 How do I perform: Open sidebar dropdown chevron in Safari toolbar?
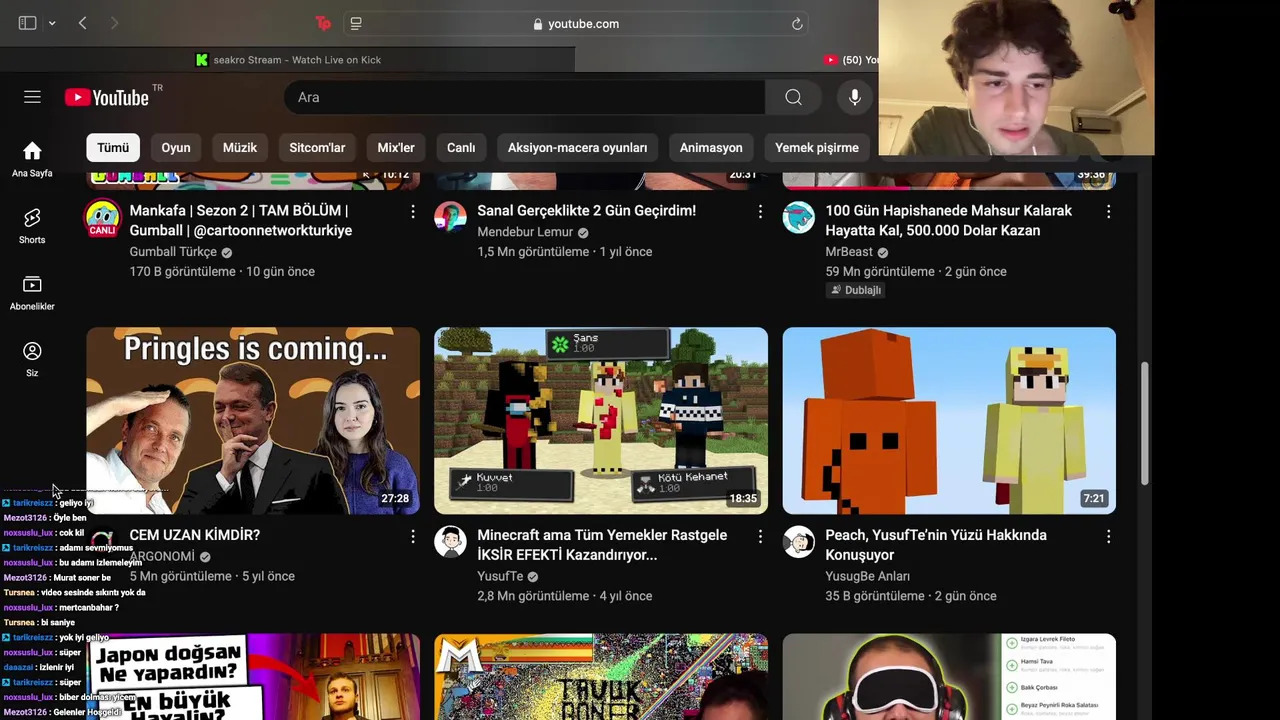coord(52,23)
